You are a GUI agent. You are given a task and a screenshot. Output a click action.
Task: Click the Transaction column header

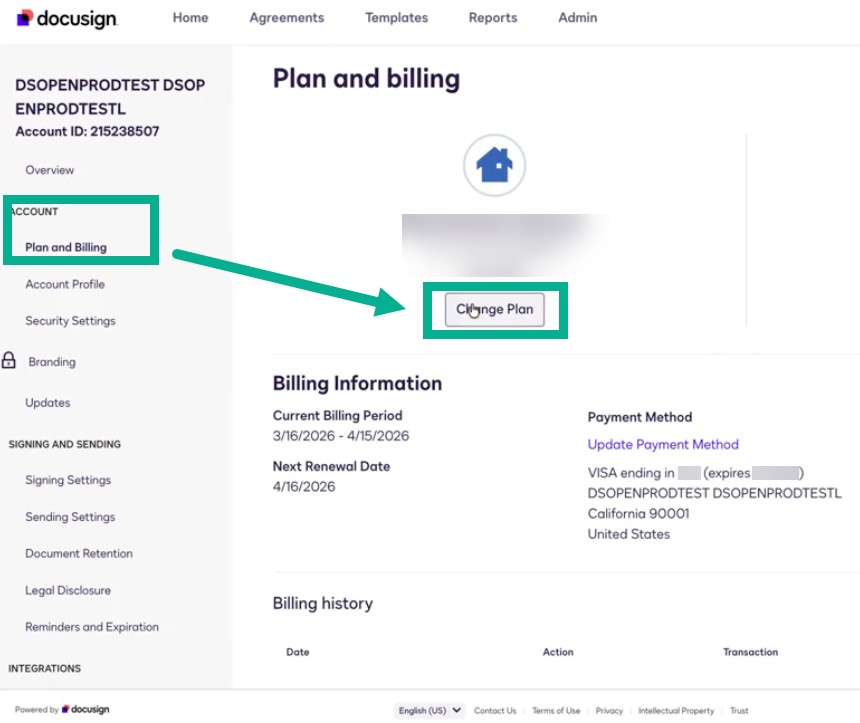tap(750, 652)
